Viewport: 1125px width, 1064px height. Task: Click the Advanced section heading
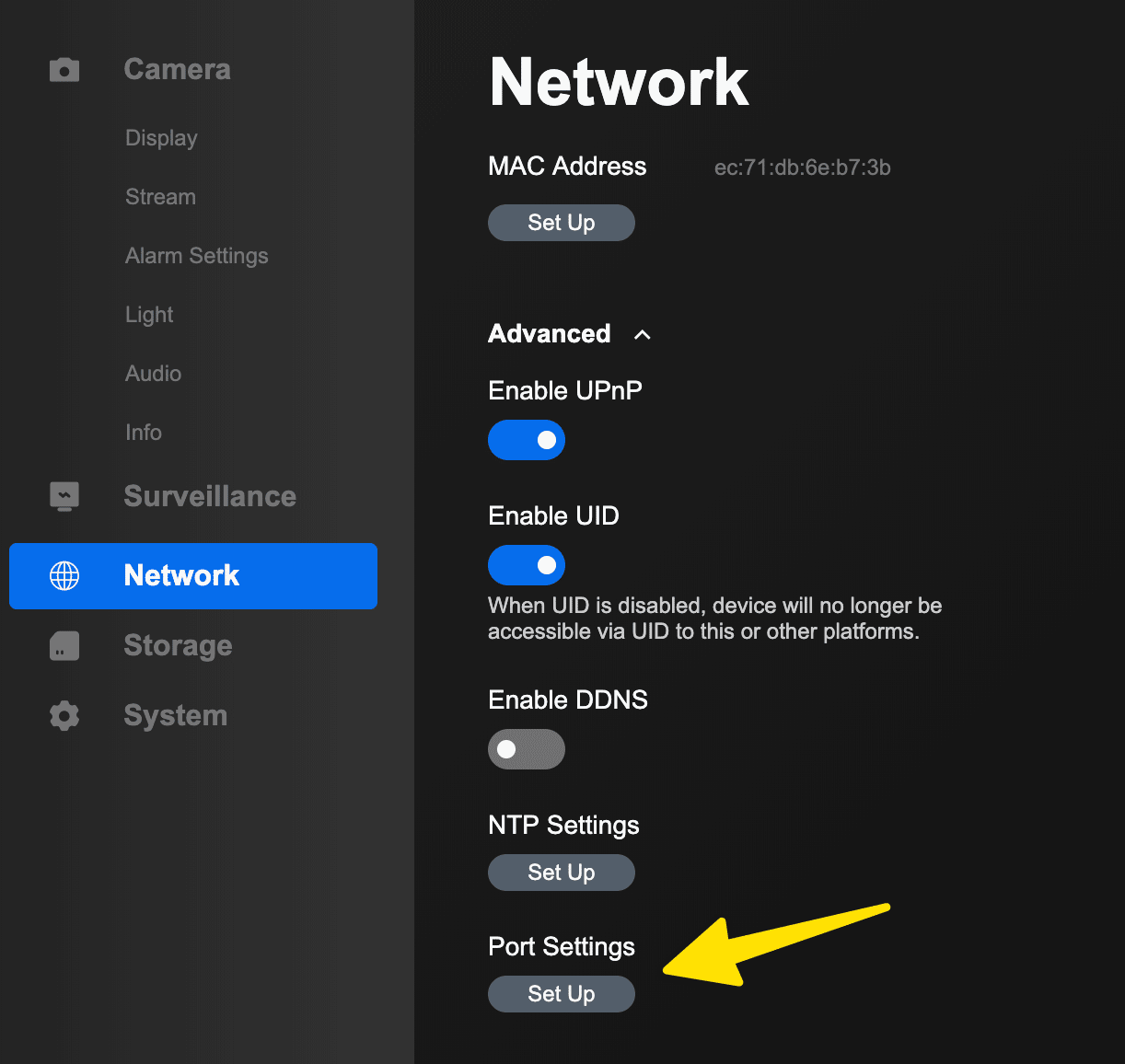(550, 334)
